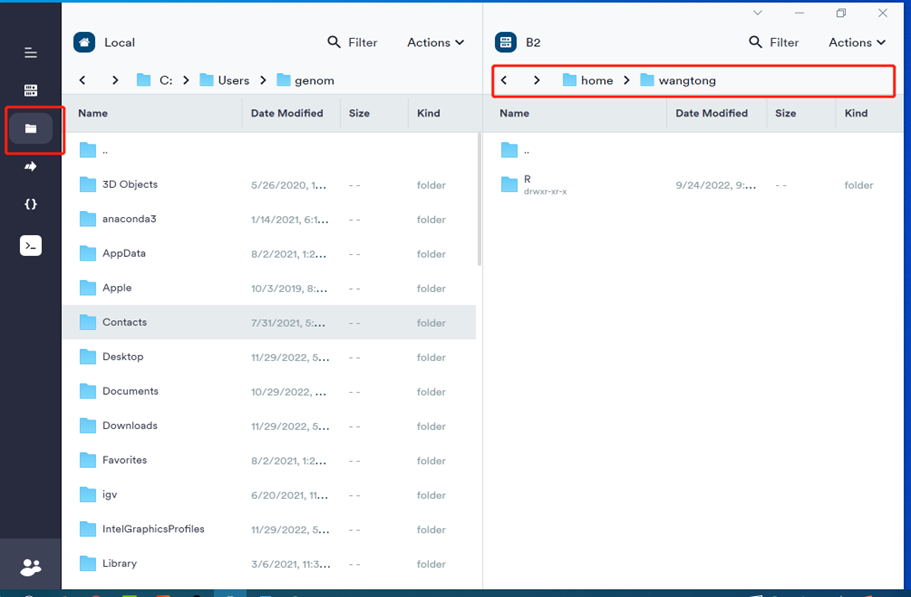Open the team users icon at sidebar bottom
Image resolution: width=911 pixels, height=597 pixels.
31,567
